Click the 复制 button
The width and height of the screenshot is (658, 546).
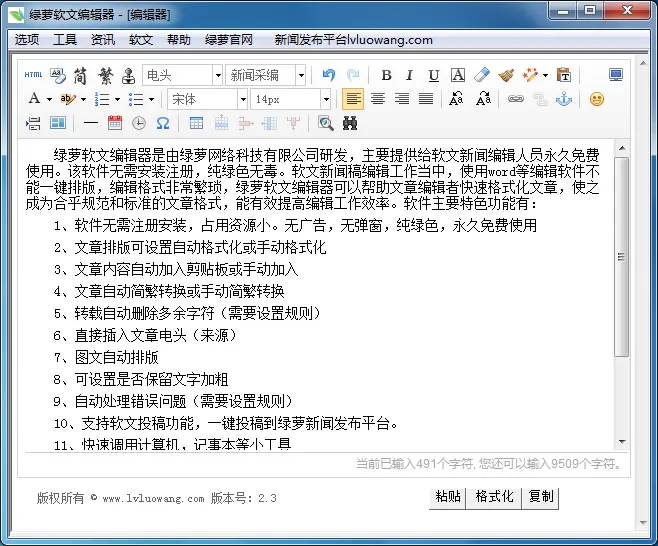[540, 498]
